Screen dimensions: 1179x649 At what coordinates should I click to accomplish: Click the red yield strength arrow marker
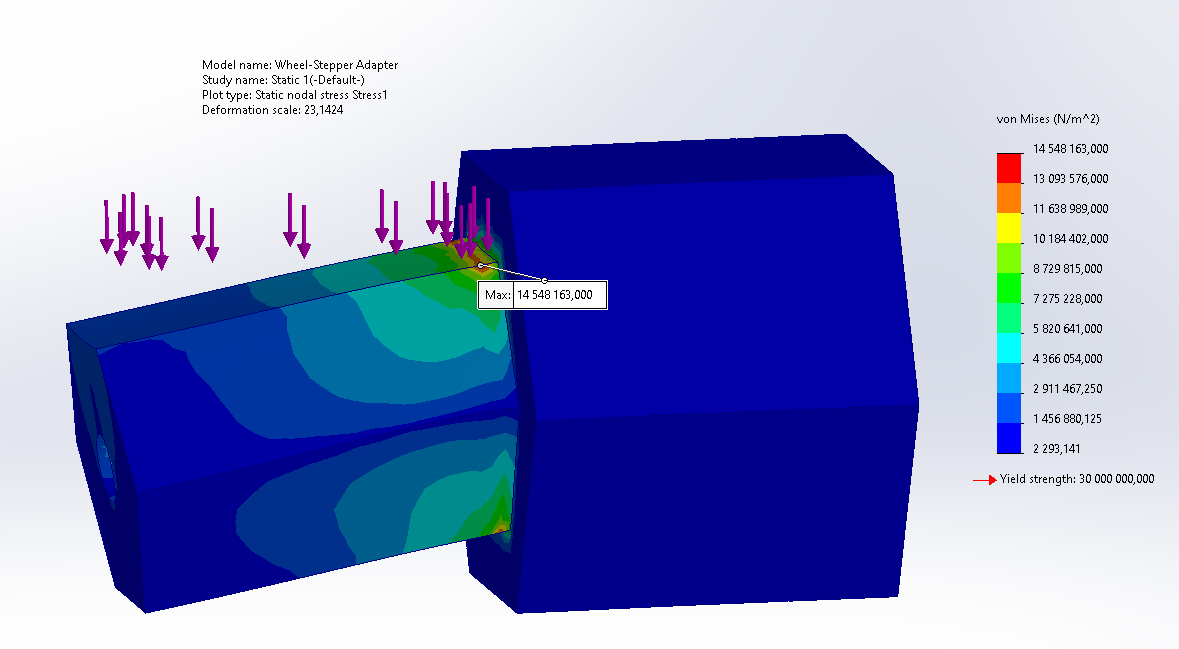tap(984, 480)
